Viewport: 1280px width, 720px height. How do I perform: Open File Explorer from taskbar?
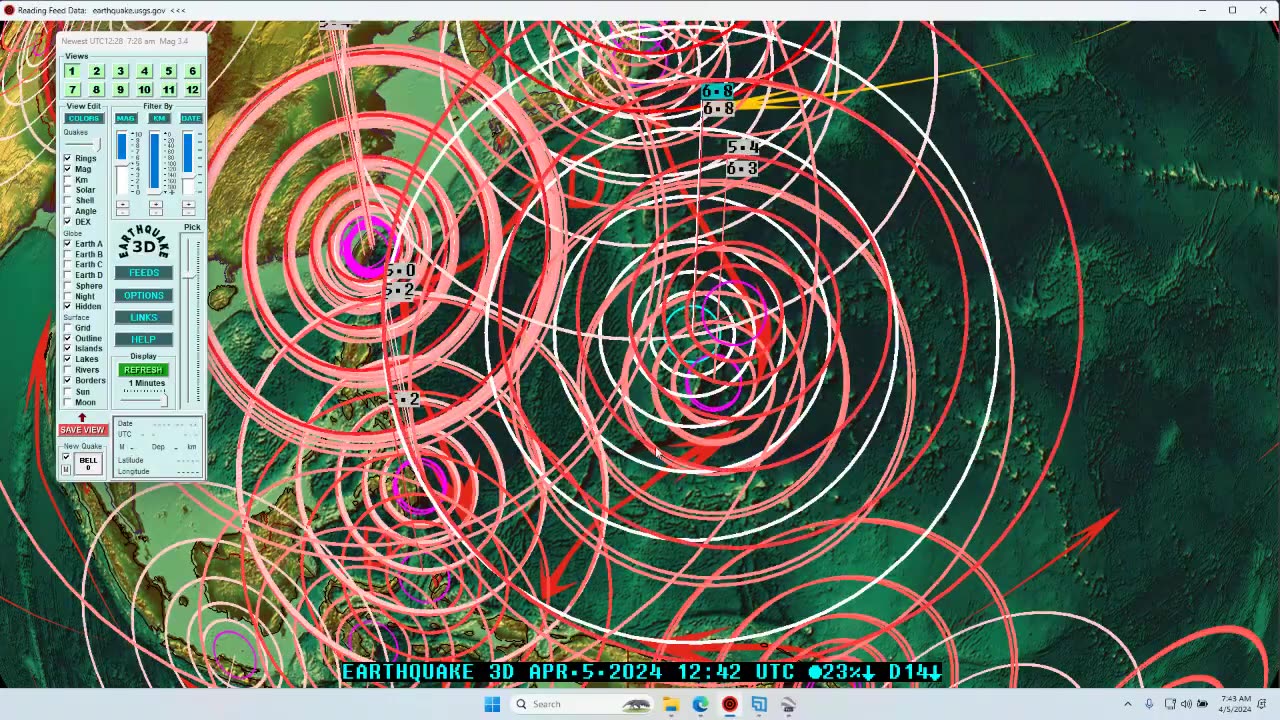point(671,704)
